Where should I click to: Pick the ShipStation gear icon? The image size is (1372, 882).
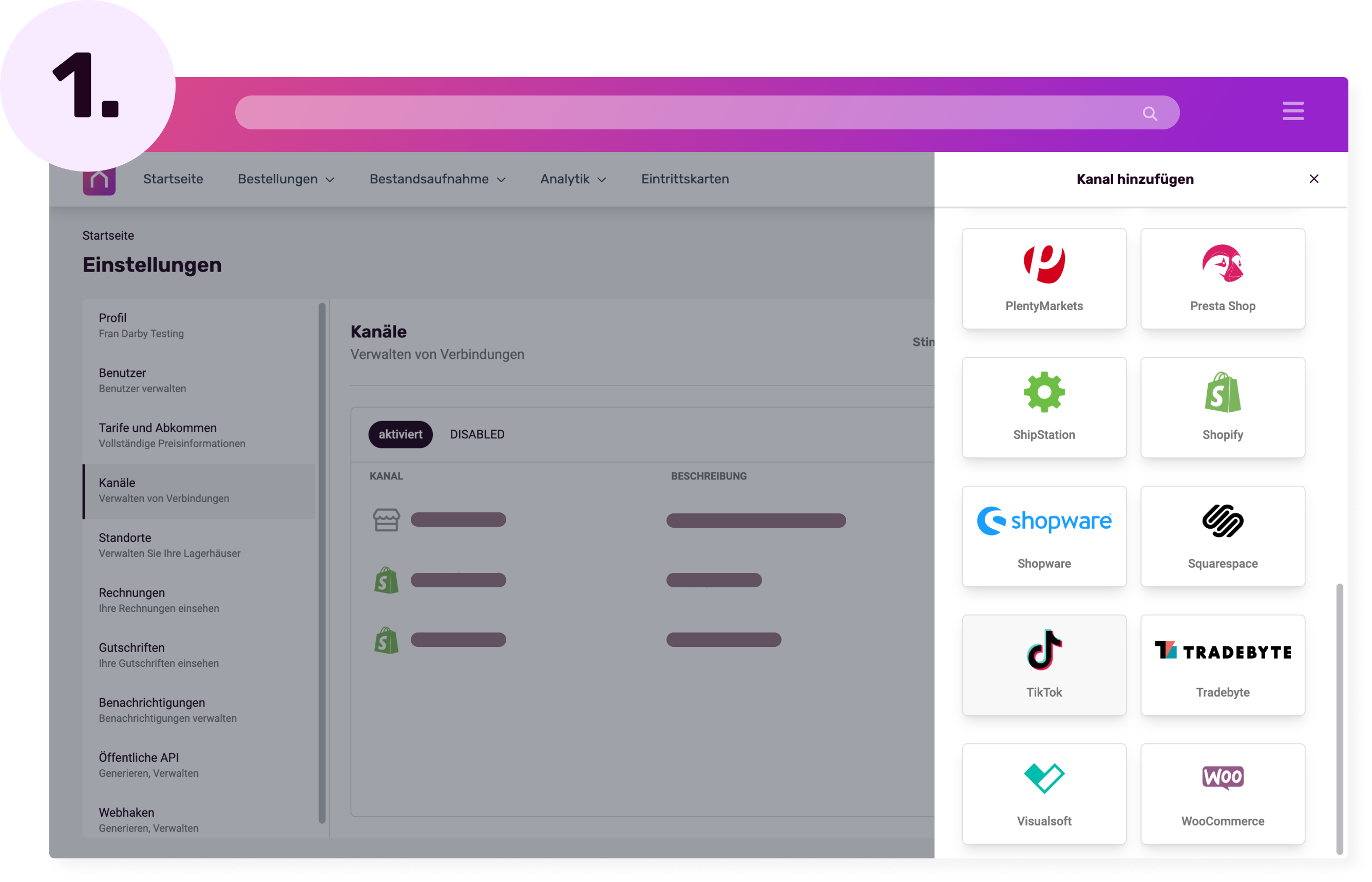click(1044, 392)
